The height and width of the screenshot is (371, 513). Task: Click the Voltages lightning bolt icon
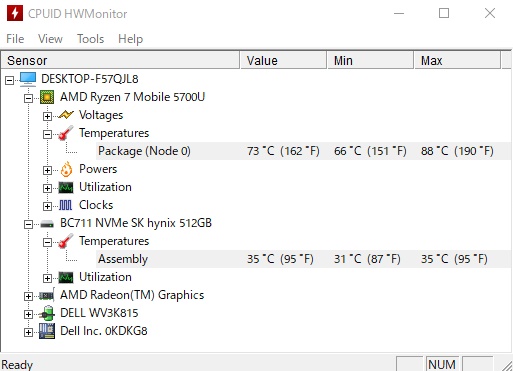click(66, 115)
